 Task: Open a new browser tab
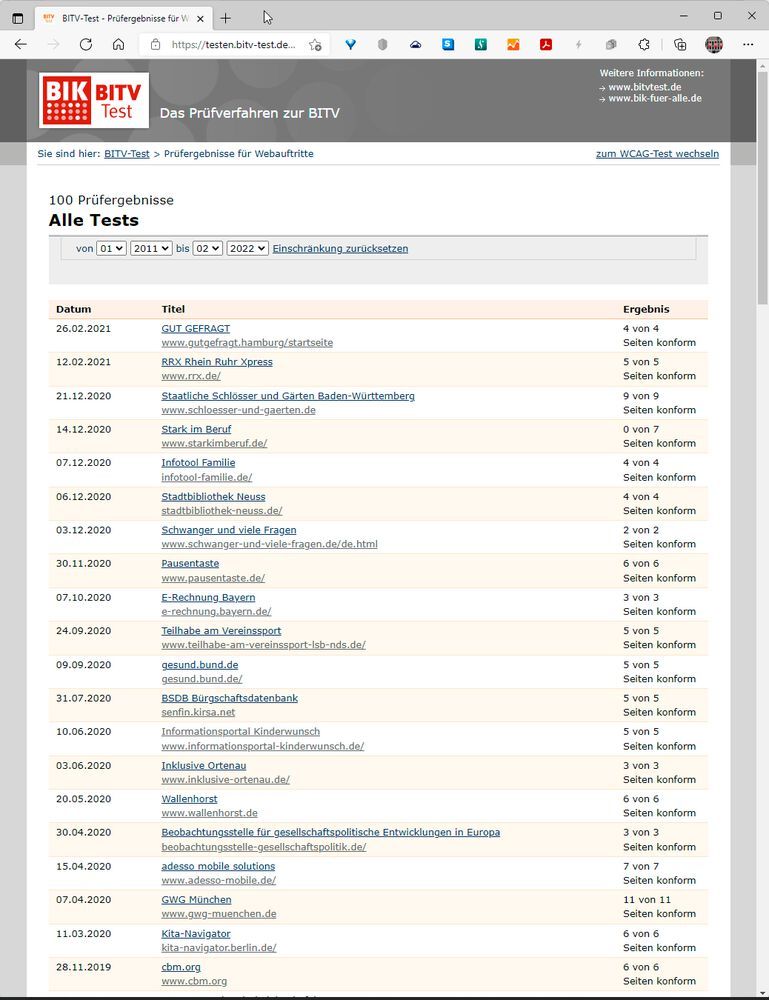226,18
